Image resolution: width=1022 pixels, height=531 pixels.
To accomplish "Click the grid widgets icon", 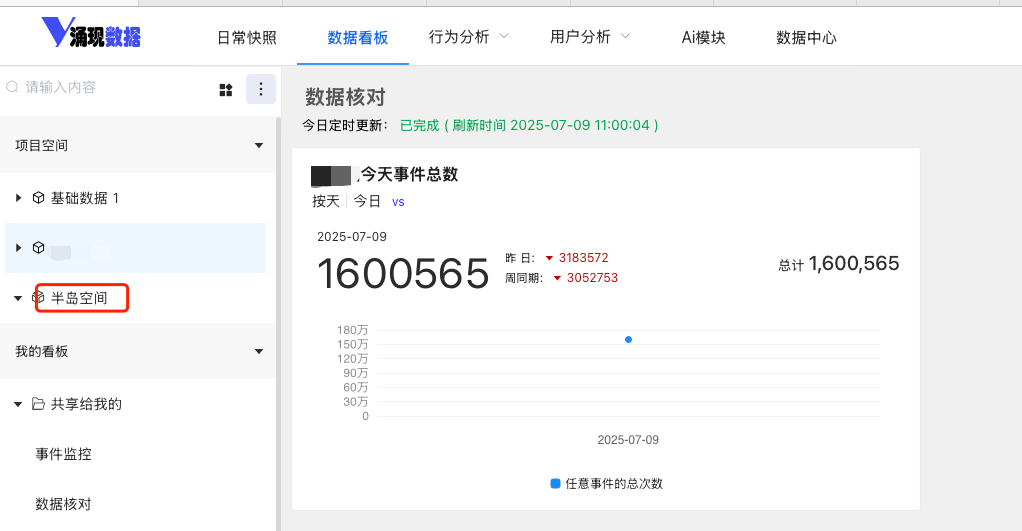I will [226, 90].
